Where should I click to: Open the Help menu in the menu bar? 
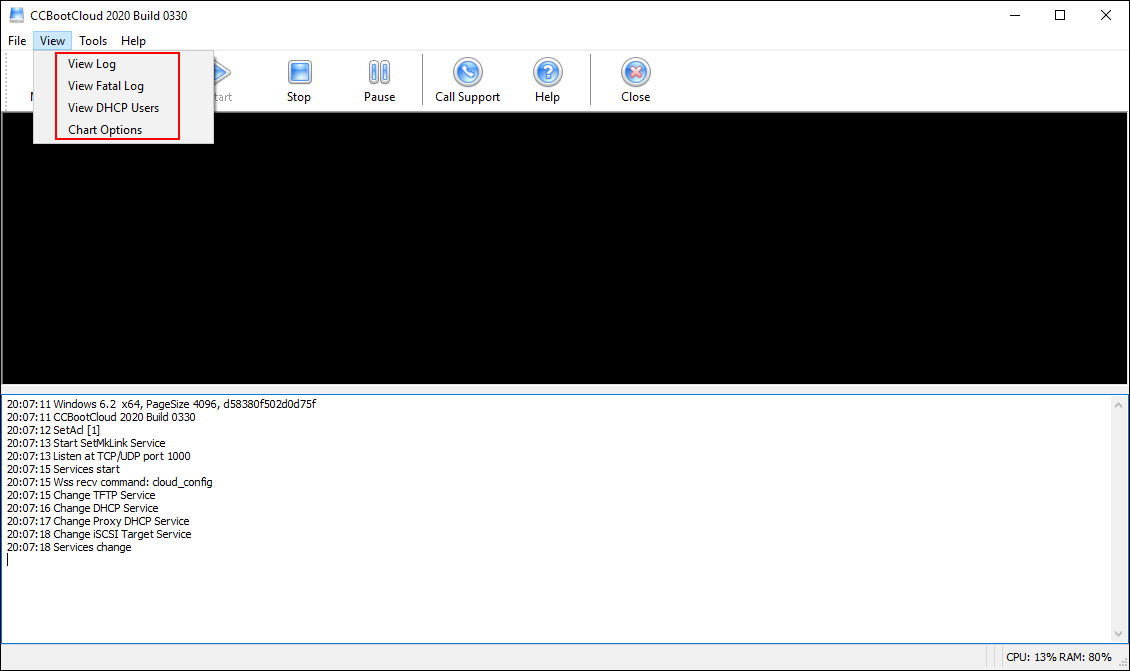(x=133, y=40)
